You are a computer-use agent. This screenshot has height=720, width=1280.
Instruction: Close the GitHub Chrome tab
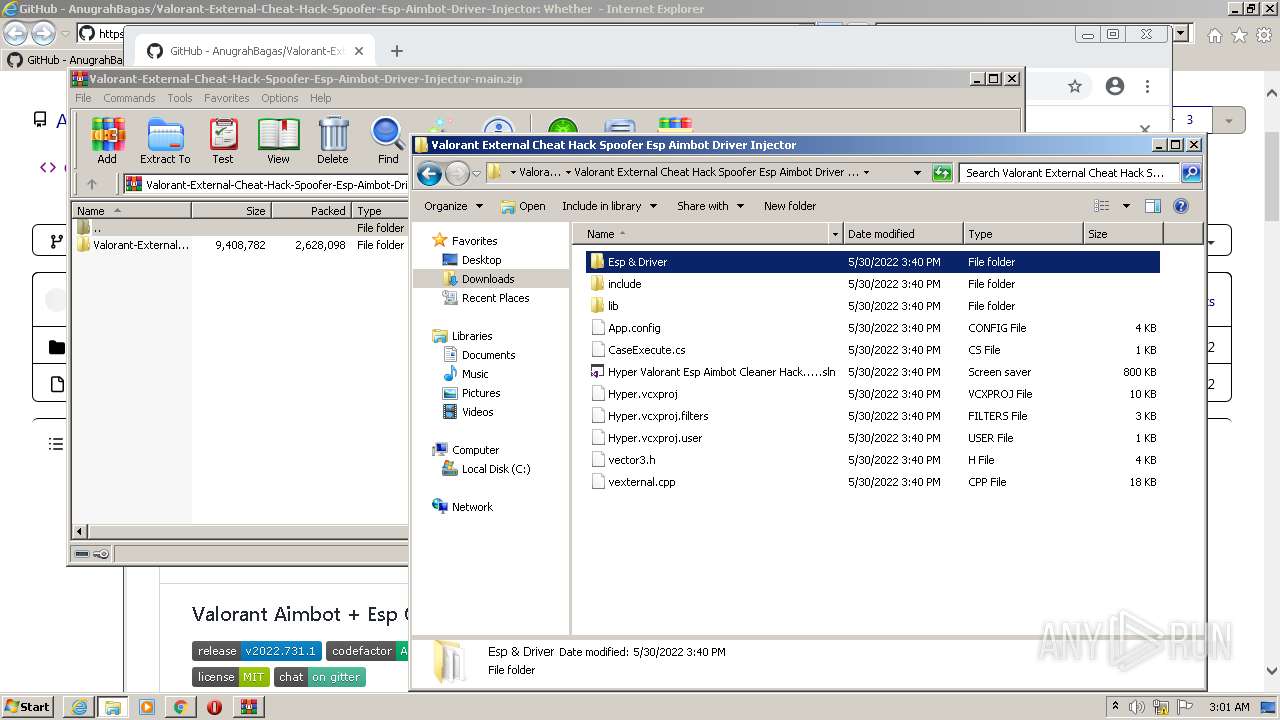click(359, 51)
